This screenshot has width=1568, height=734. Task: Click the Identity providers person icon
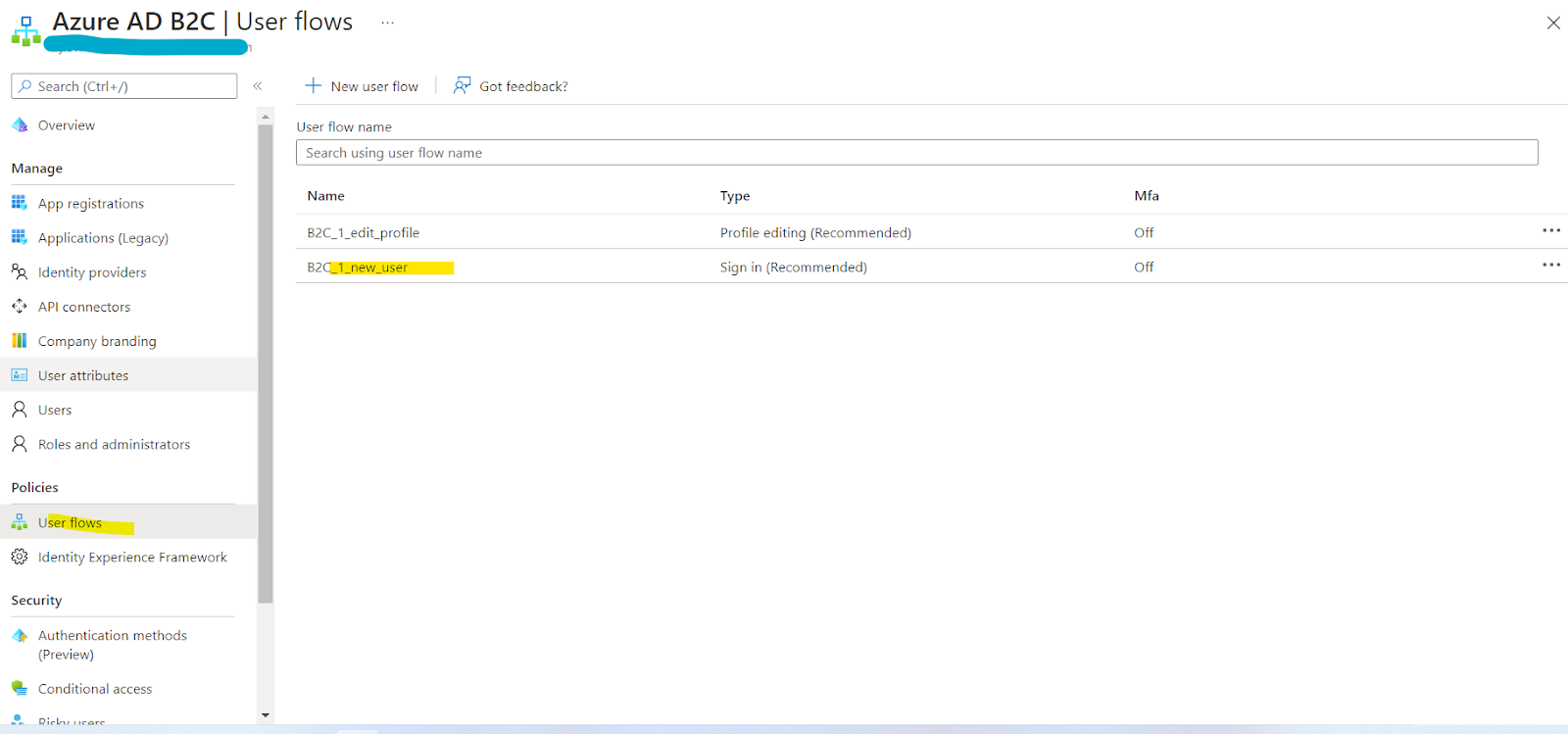point(20,271)
